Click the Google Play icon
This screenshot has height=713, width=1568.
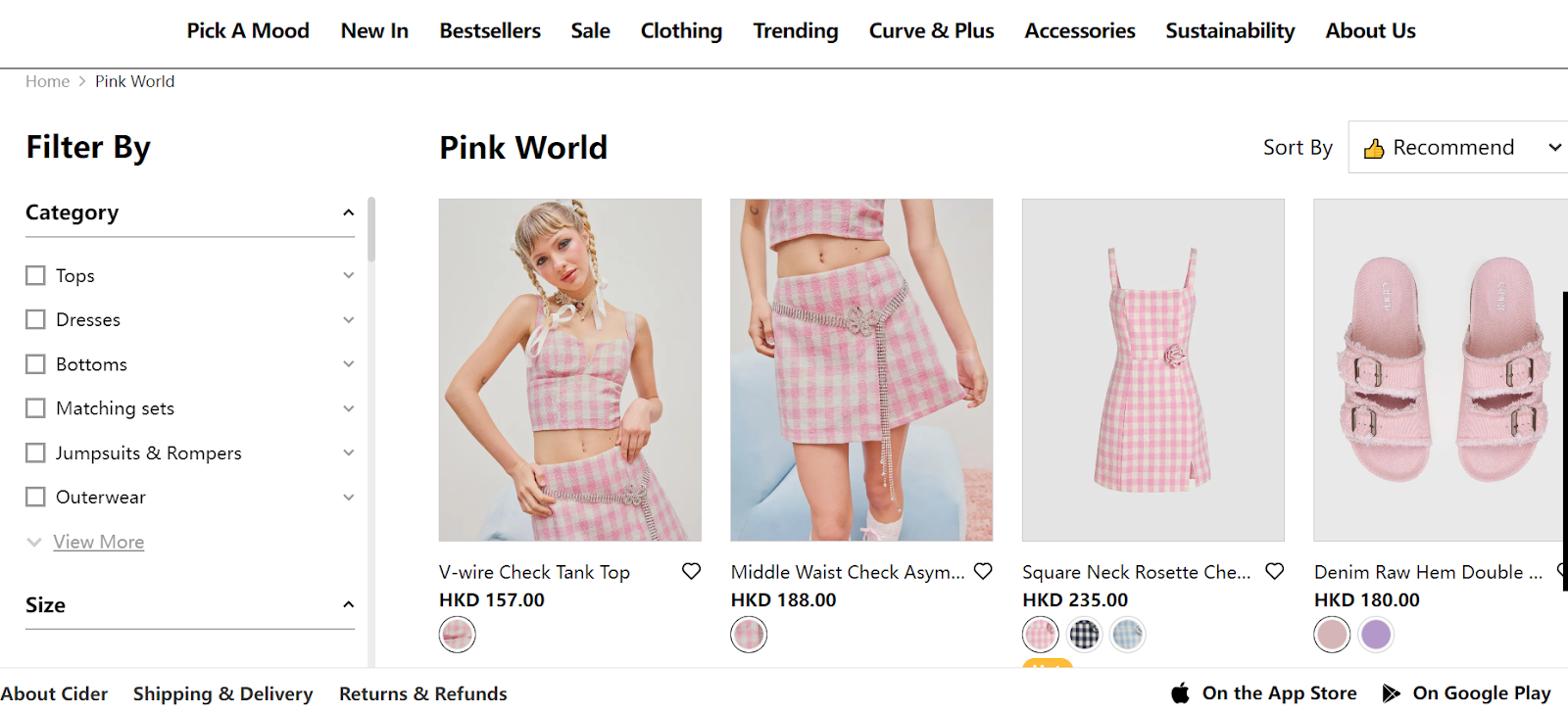[1391, 693]
